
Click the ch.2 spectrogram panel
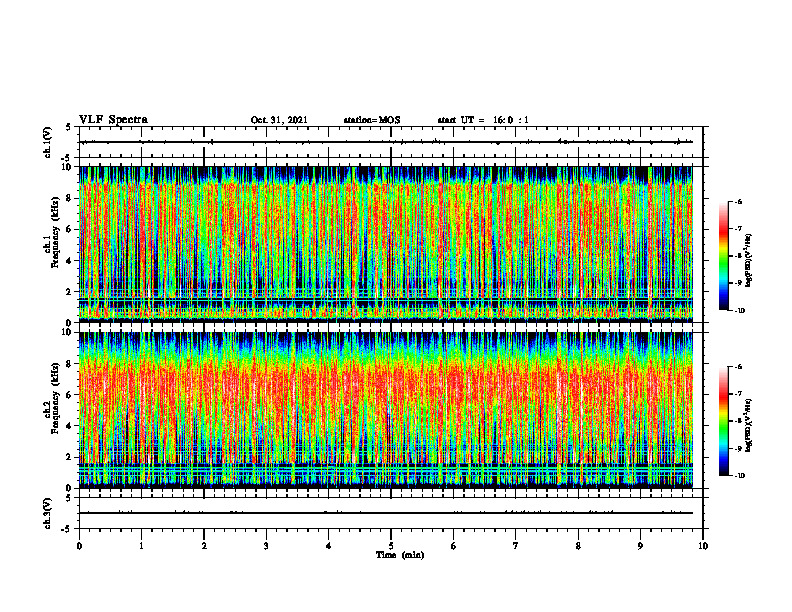(386, 410)
